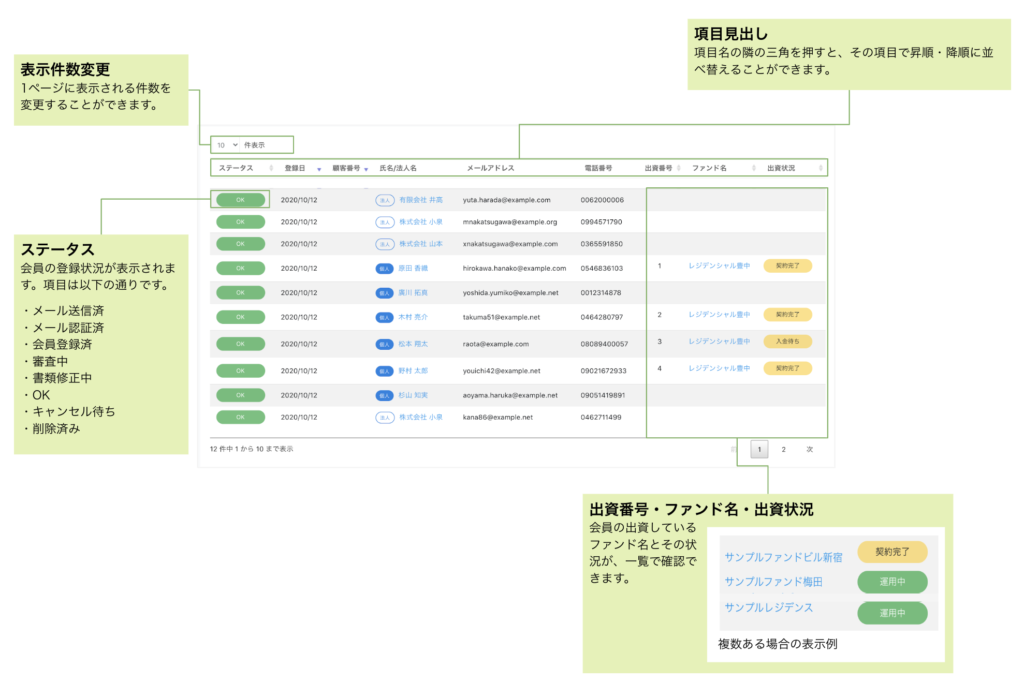This screenshot has height=682, width=1024.
Task: Sort by 顧客番号 using its triangle icon
Action: (x=366, y=169)
